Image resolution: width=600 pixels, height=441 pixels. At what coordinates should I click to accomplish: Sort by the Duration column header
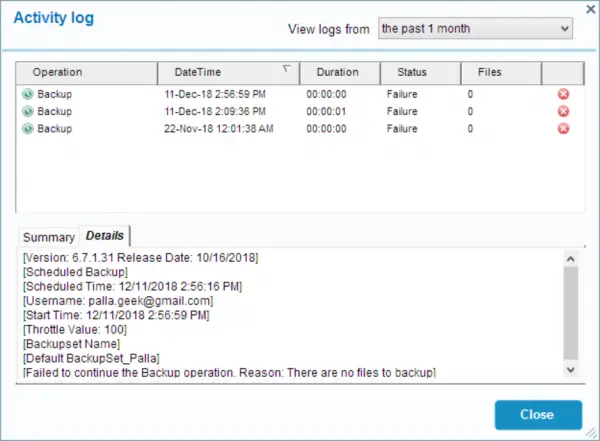click(340, 72)
